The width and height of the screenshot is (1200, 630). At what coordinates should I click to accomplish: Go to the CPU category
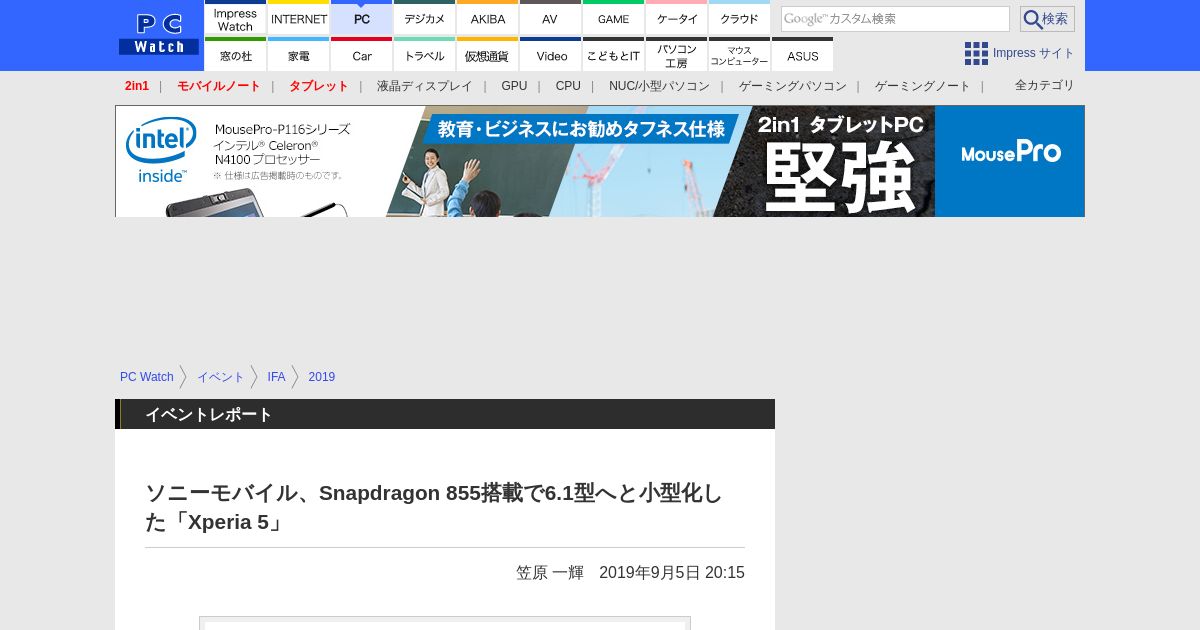pyautogui.click(x=568, y=86)
